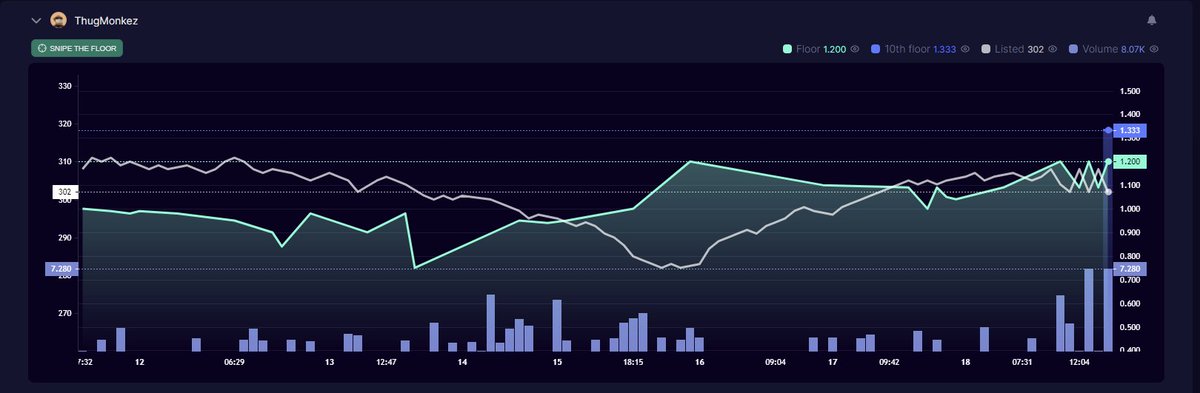Click the 0.900 price axis value
This screenshot has width=1200, height=393.
(1130, 233)
